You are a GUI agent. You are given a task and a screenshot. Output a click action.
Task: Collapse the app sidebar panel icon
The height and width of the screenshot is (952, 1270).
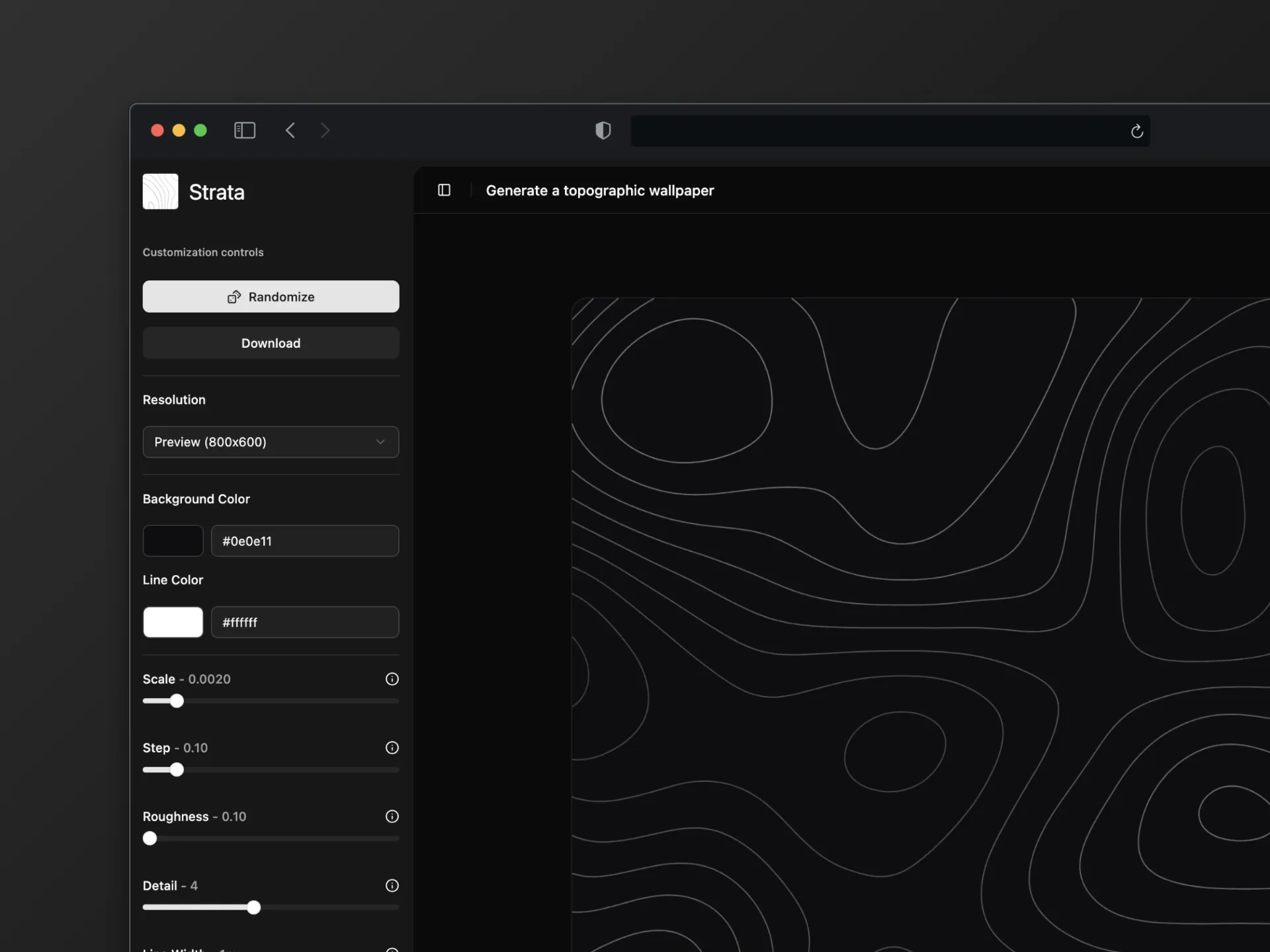click(444, 190)
